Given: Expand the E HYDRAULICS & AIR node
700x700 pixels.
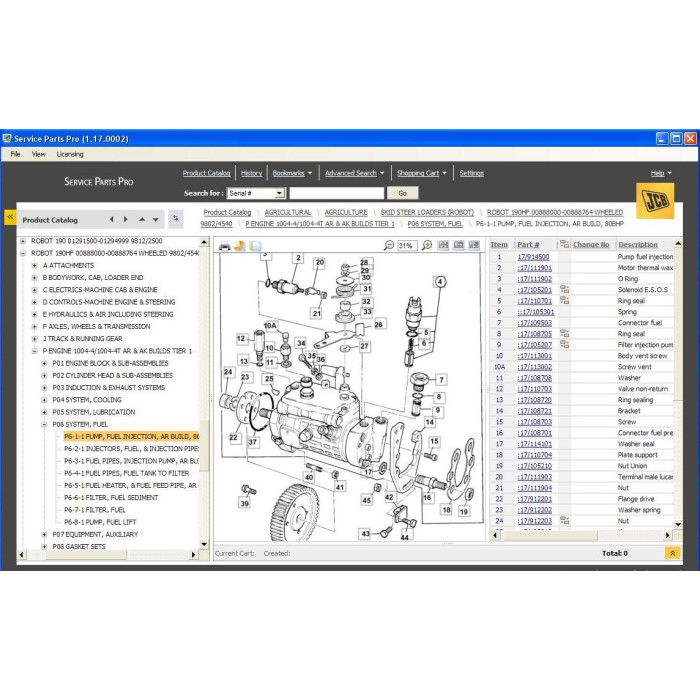Looking at the screenshot, I should 34,314.
